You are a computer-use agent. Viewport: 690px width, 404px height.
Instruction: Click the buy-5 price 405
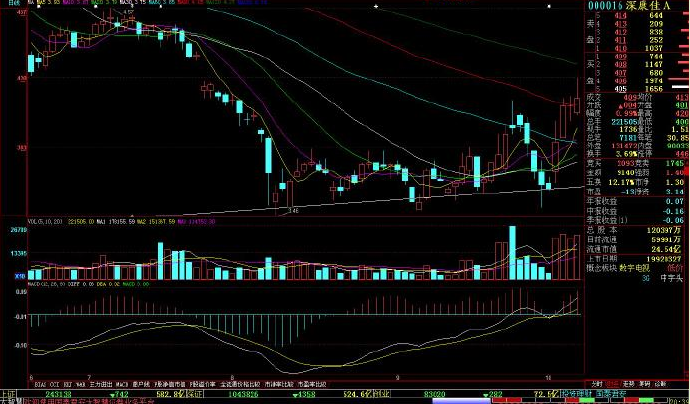[x=620, y=89]
